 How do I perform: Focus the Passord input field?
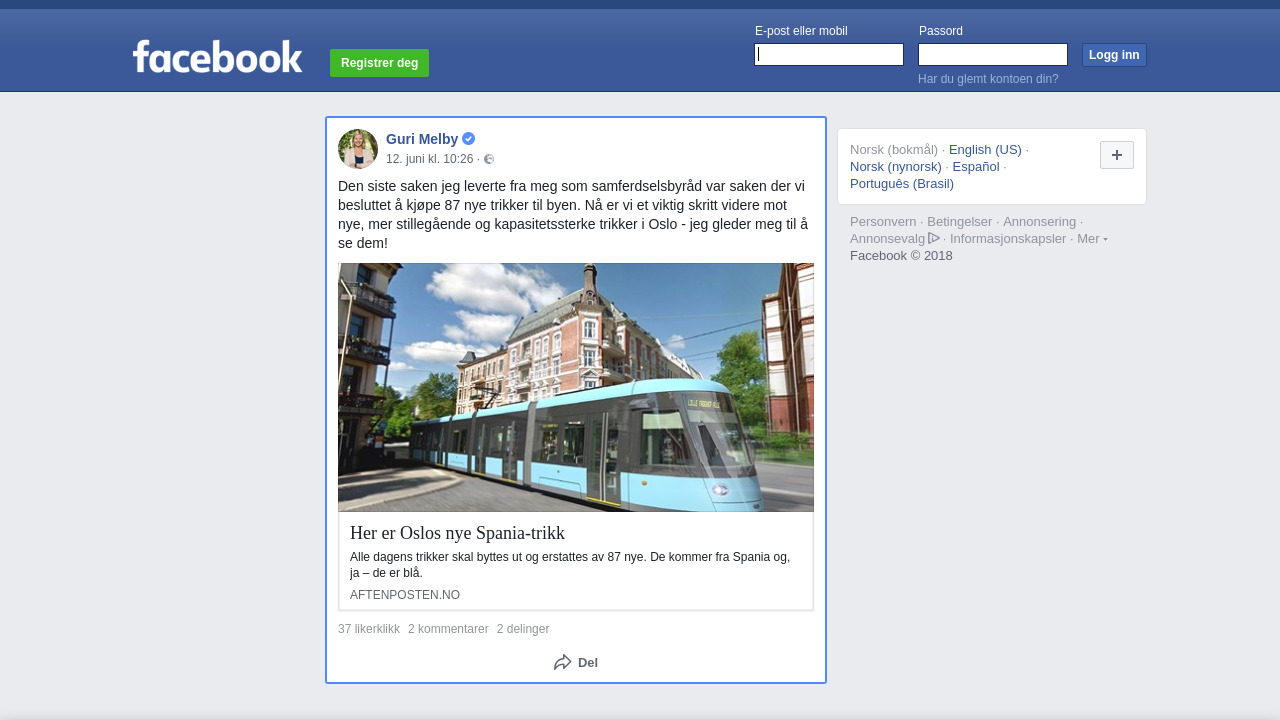click(993, 55)
